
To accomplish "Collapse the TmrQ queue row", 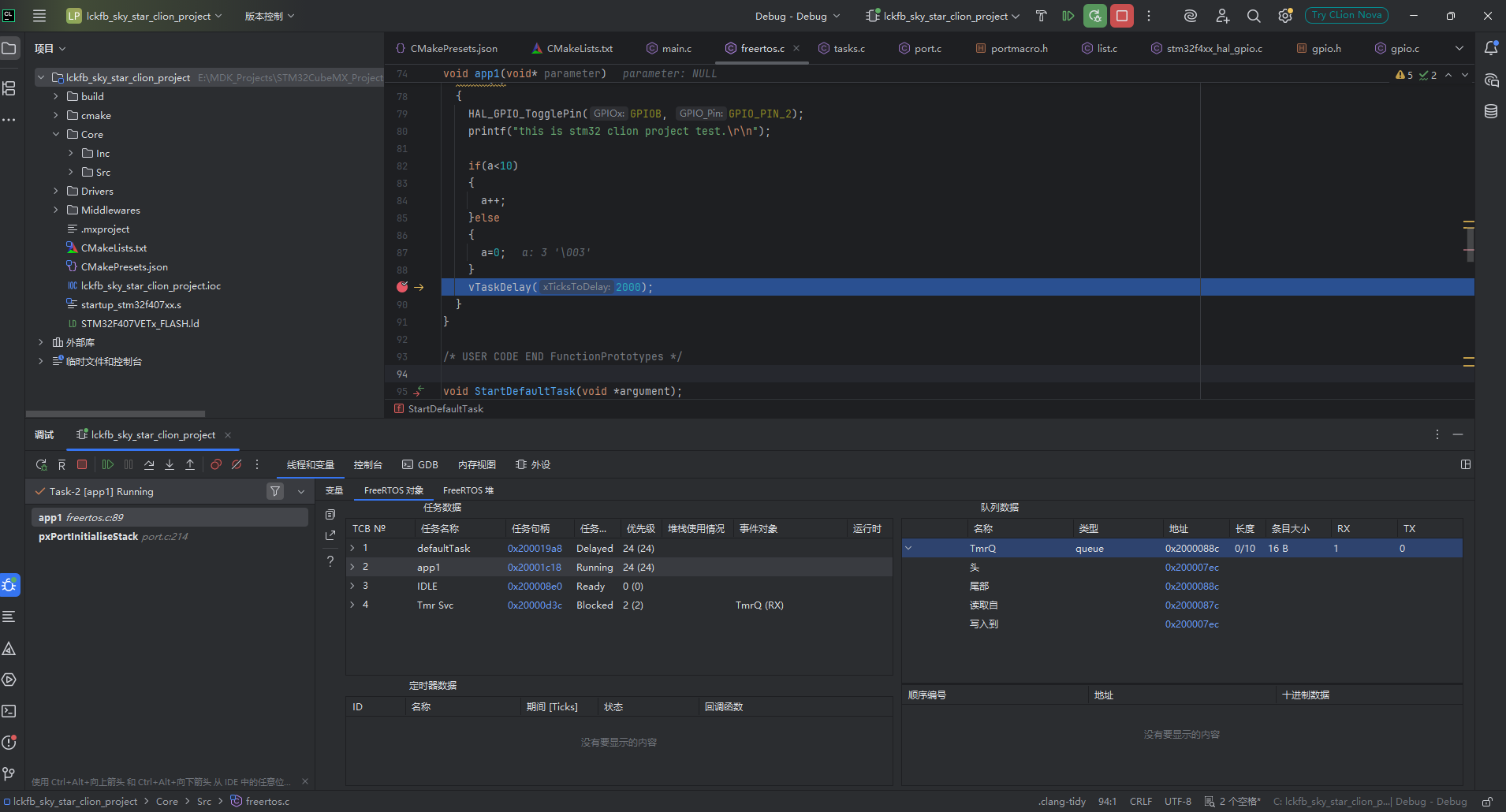I will pos(908,548).
